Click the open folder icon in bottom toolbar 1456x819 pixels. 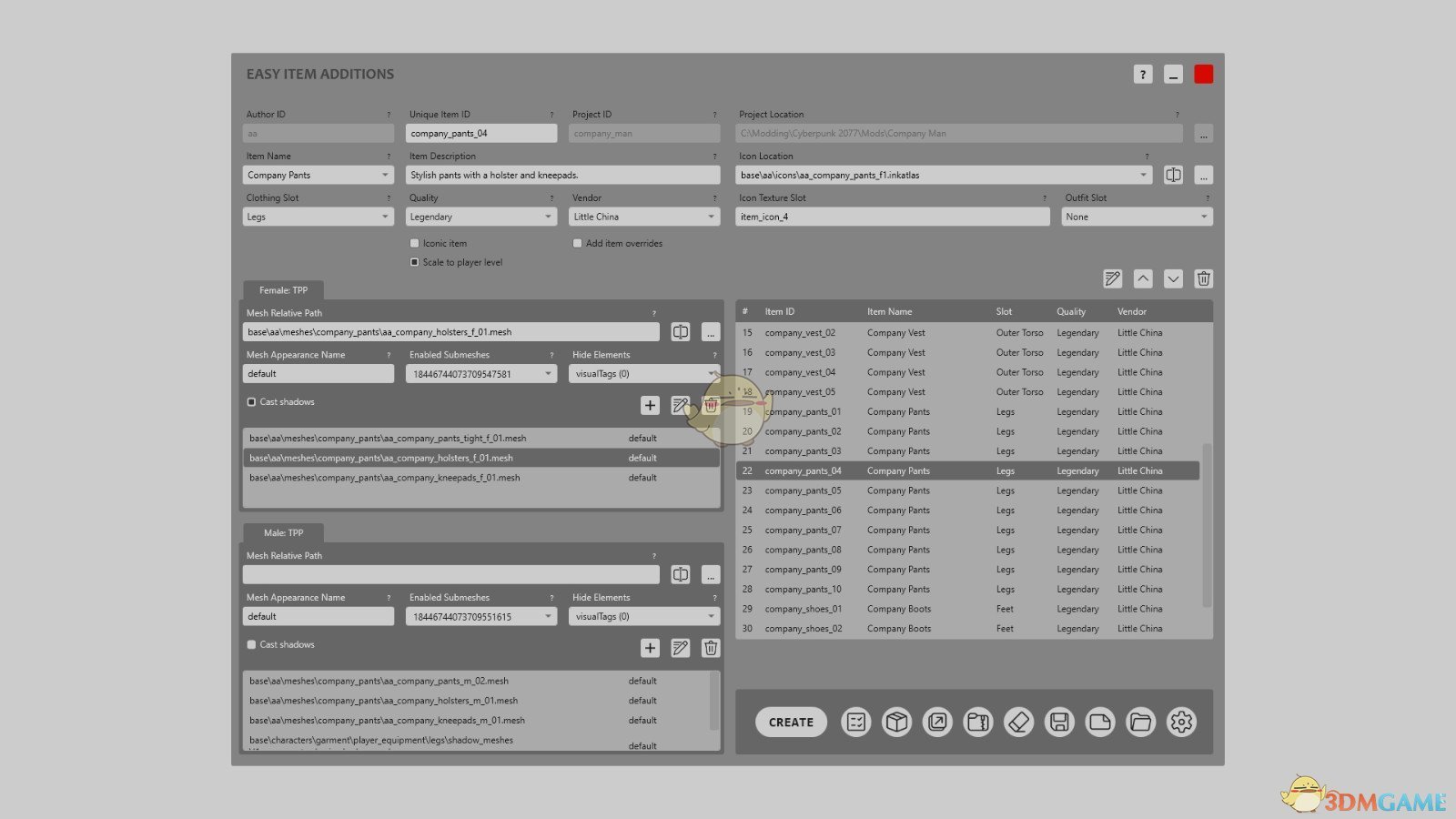coord(1140,722)
